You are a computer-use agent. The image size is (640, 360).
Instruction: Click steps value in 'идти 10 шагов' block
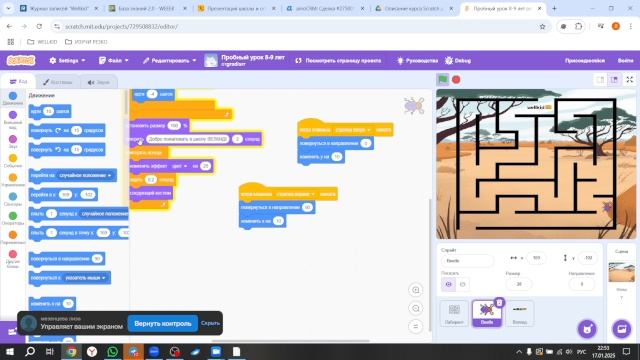49,111
